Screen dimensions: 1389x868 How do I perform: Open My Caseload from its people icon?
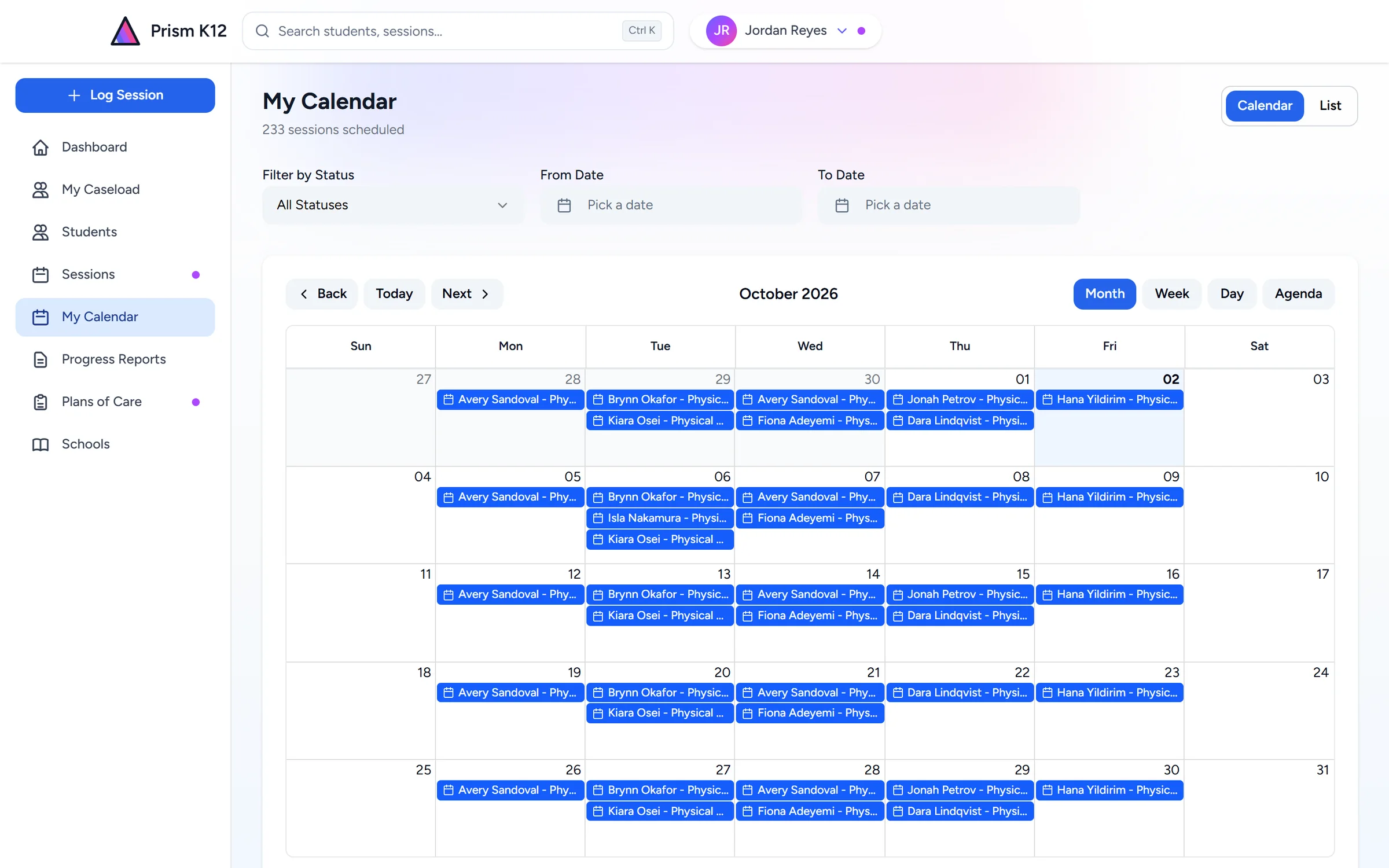click(x=41, y=190)
